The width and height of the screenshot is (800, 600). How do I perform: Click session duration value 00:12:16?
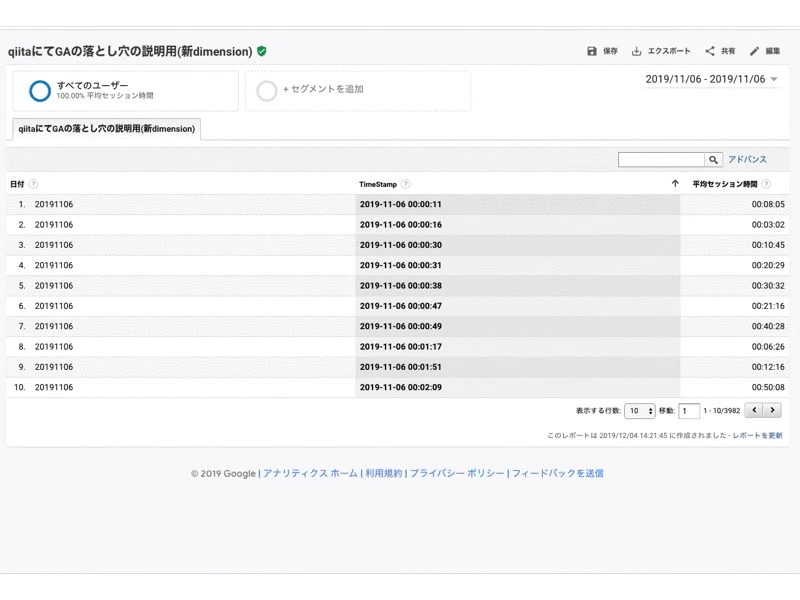click(768, 367)
